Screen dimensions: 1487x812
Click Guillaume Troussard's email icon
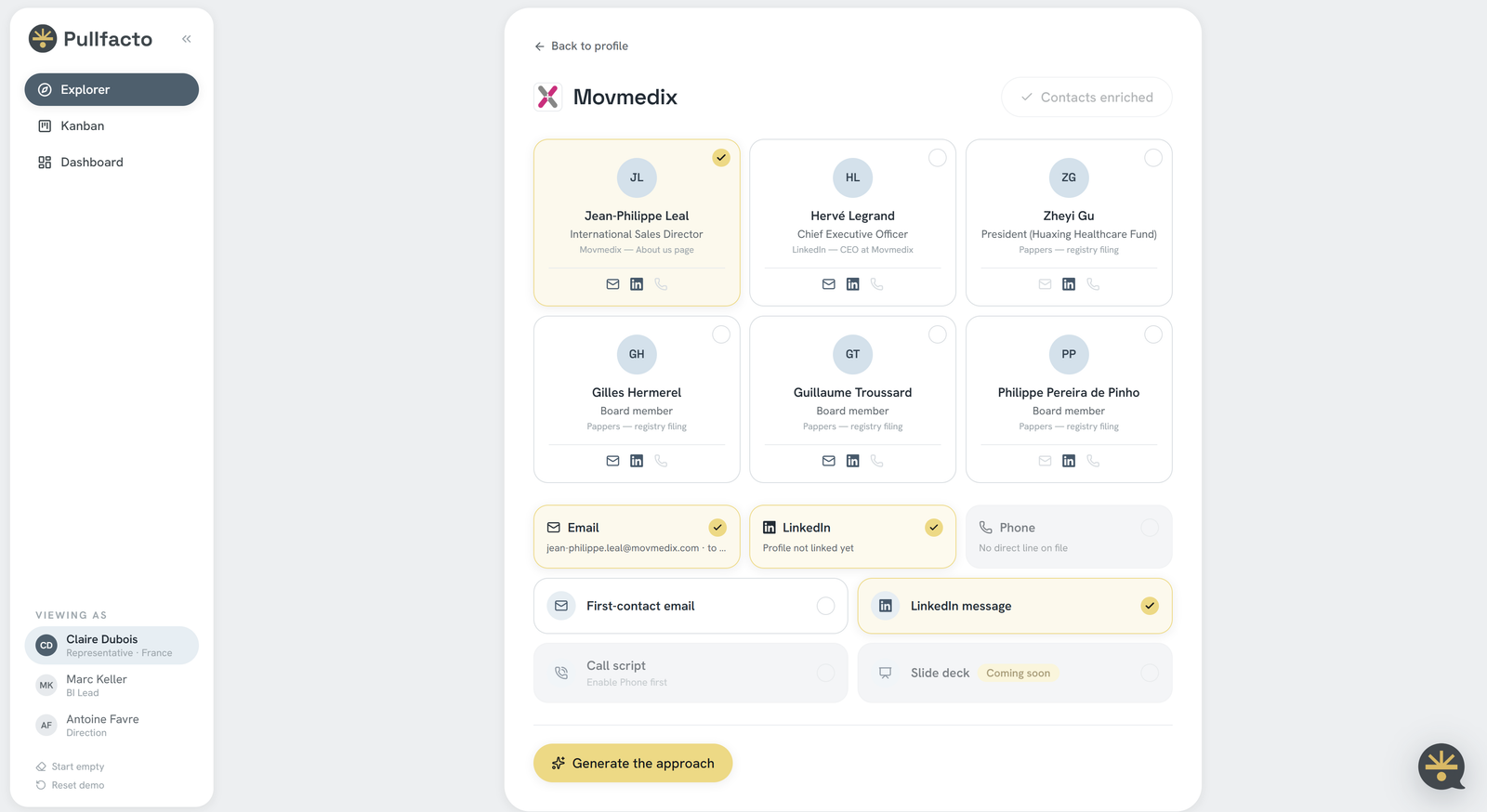[x=829, y=461]
